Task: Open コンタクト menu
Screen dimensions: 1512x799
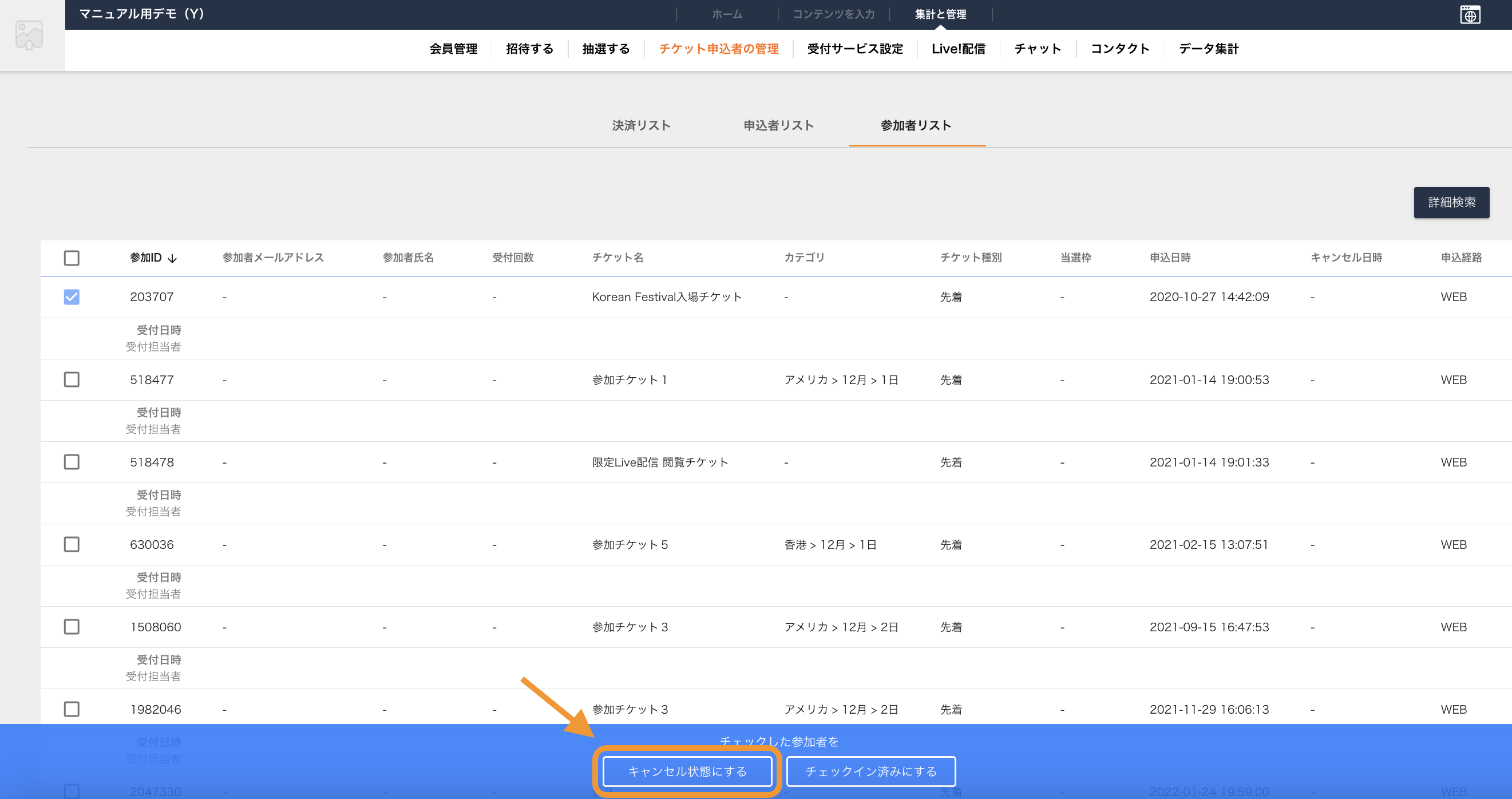Action: (x=1119, y=49)
